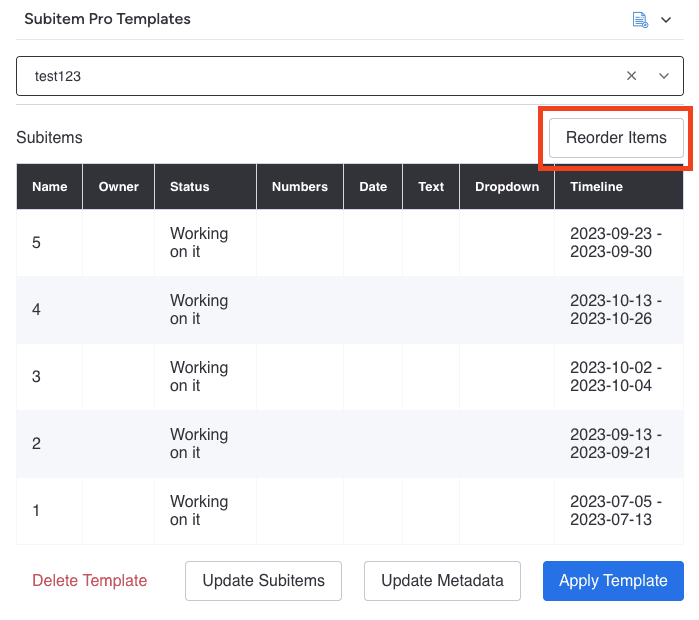Click Delete Template link

(x=90, y=580)
